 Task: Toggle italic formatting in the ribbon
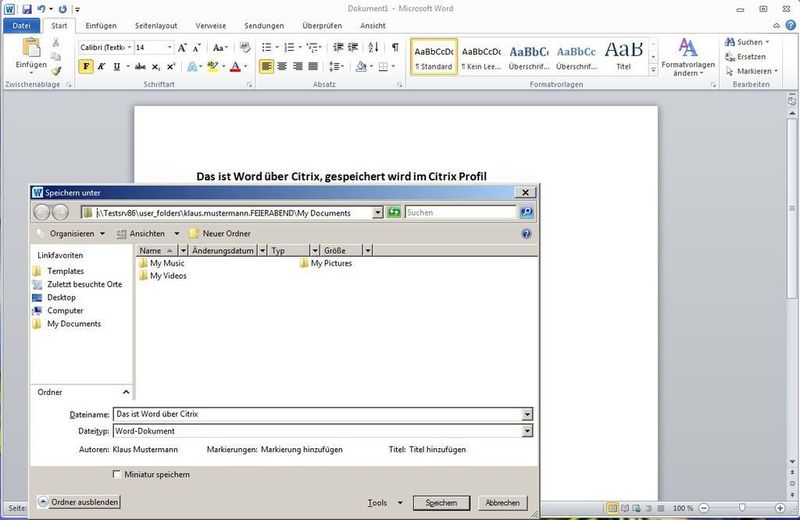click(101, 66)
